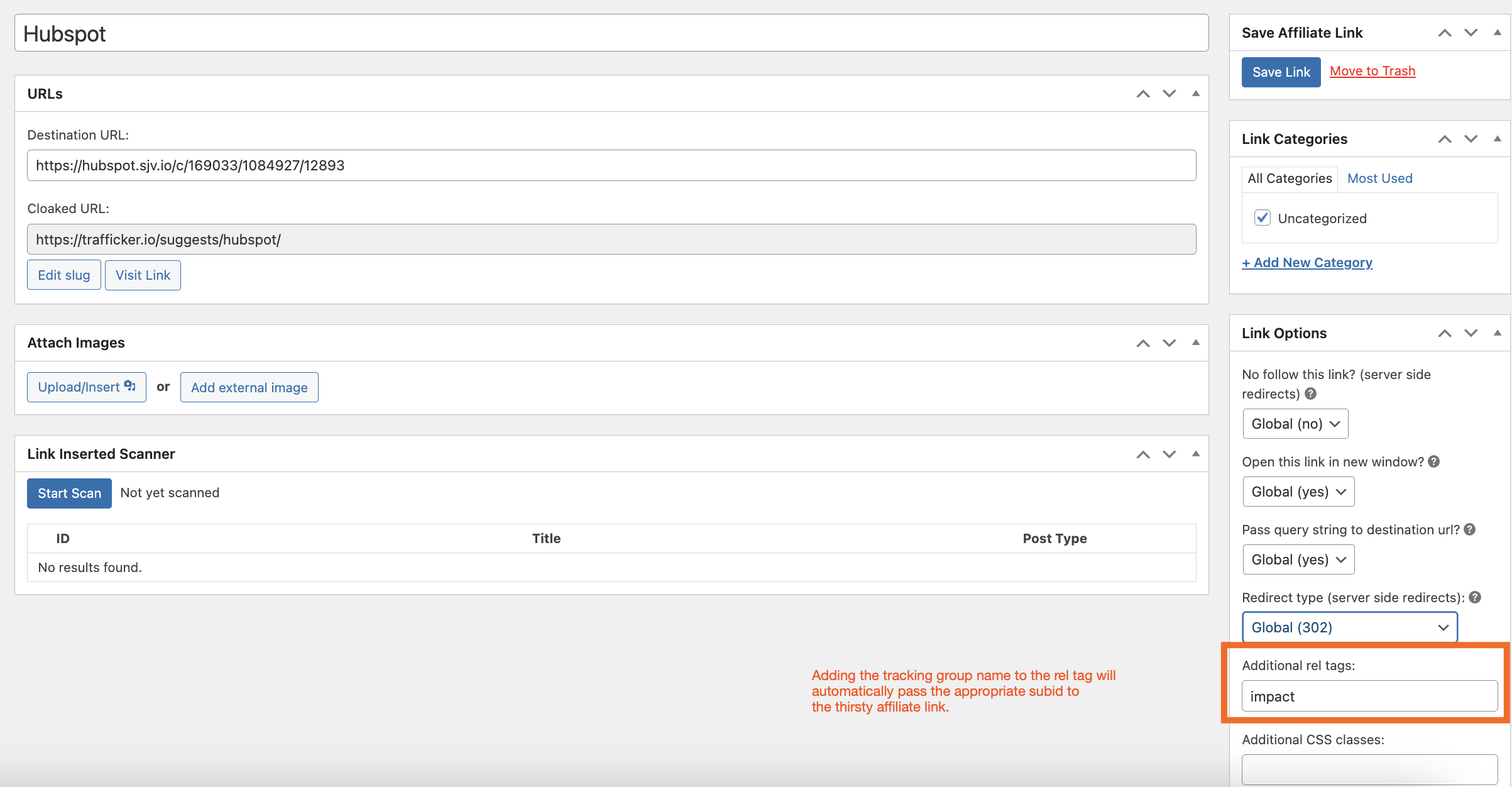Collapse Link Categories panel
1512x787 pixels.
point(1497,139)
